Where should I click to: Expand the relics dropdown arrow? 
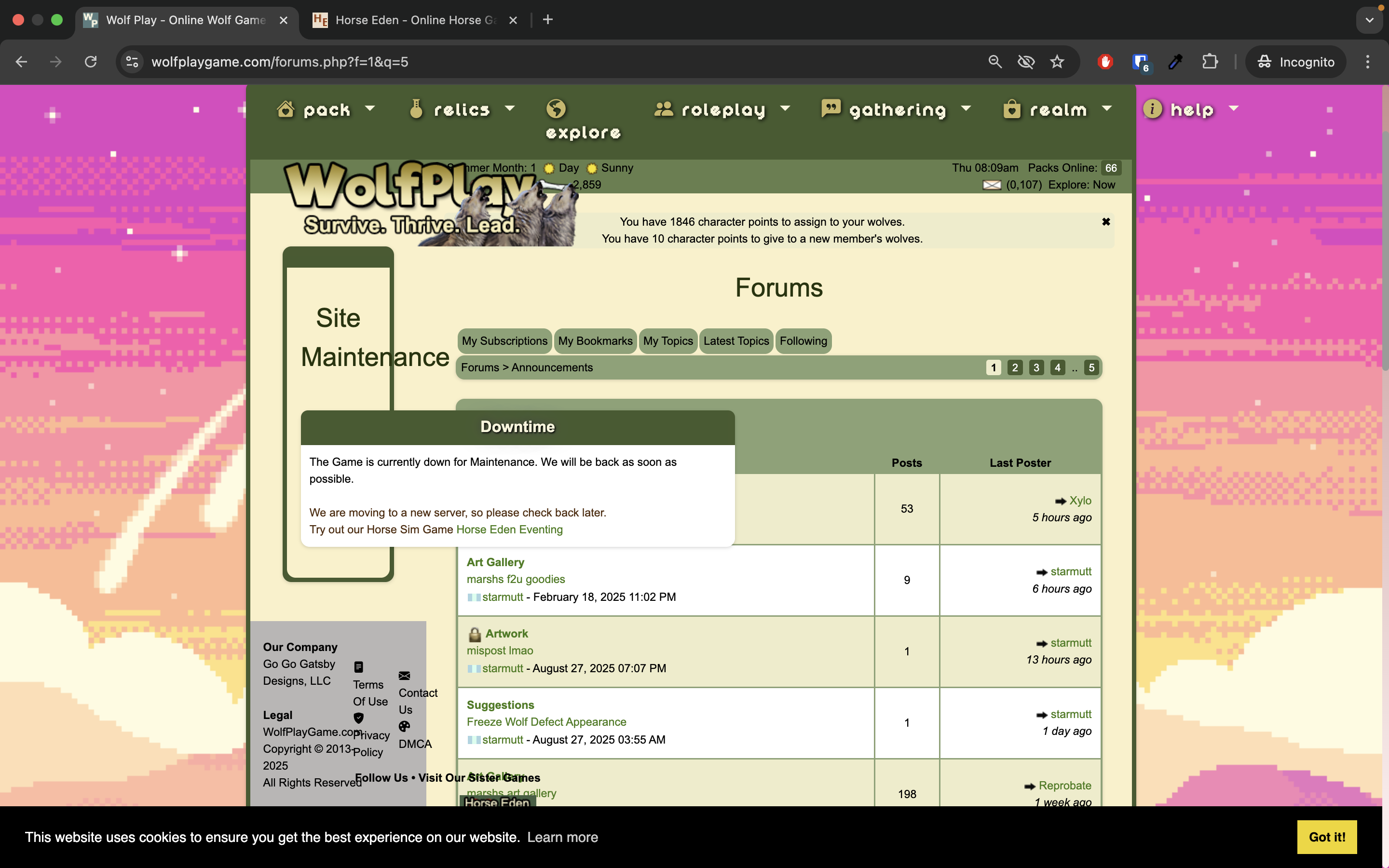510,108
